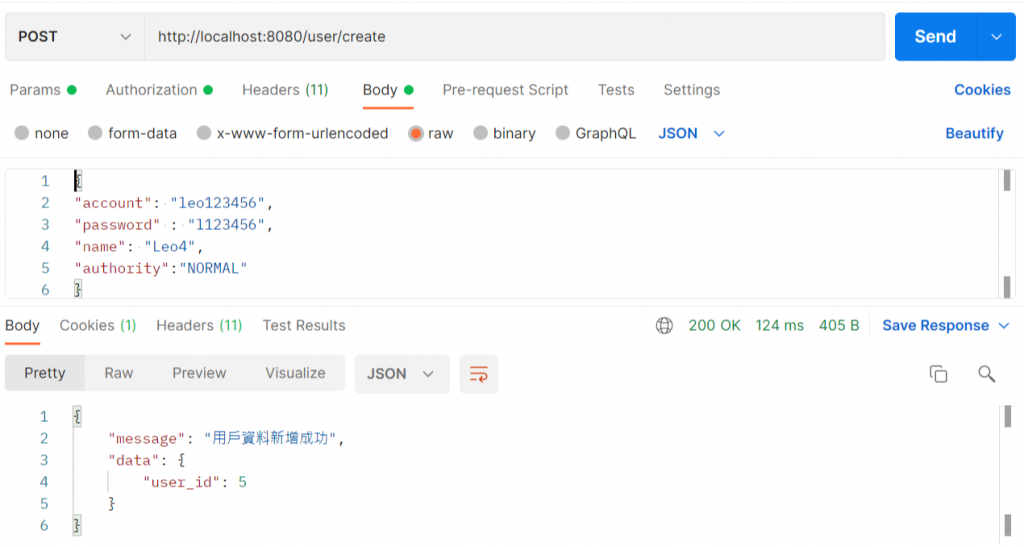This screenshot has height=547, width=1024.
Task: Expand the Send button arrow options
Action: 997,37
